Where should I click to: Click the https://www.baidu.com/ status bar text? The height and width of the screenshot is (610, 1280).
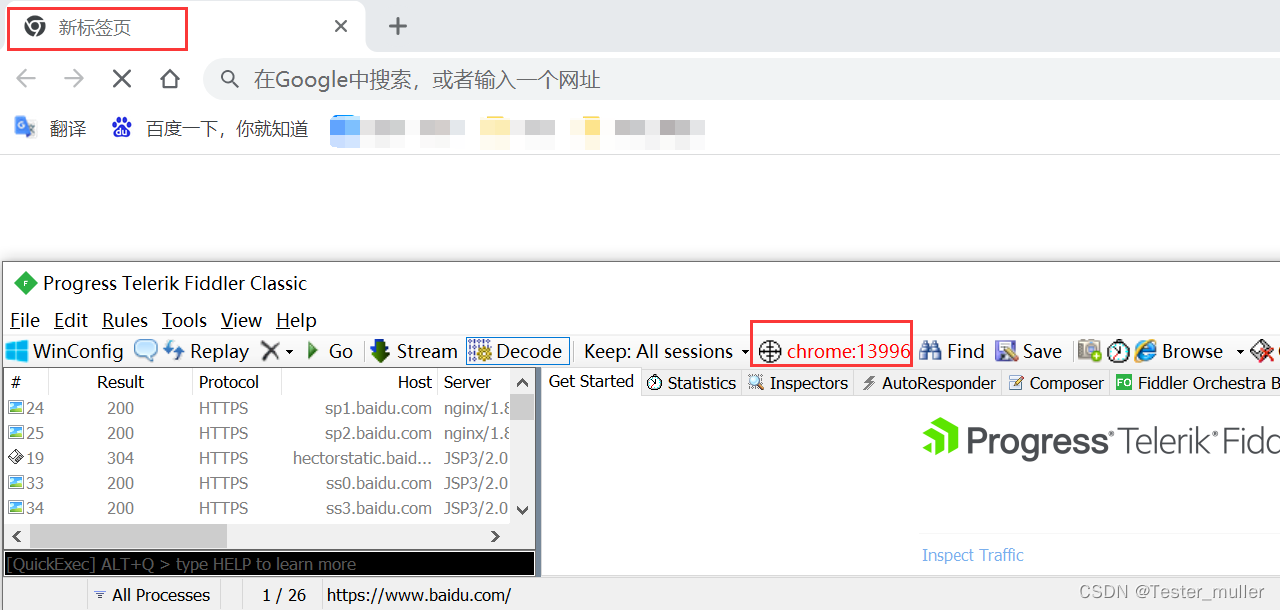(x=419, y=595)
